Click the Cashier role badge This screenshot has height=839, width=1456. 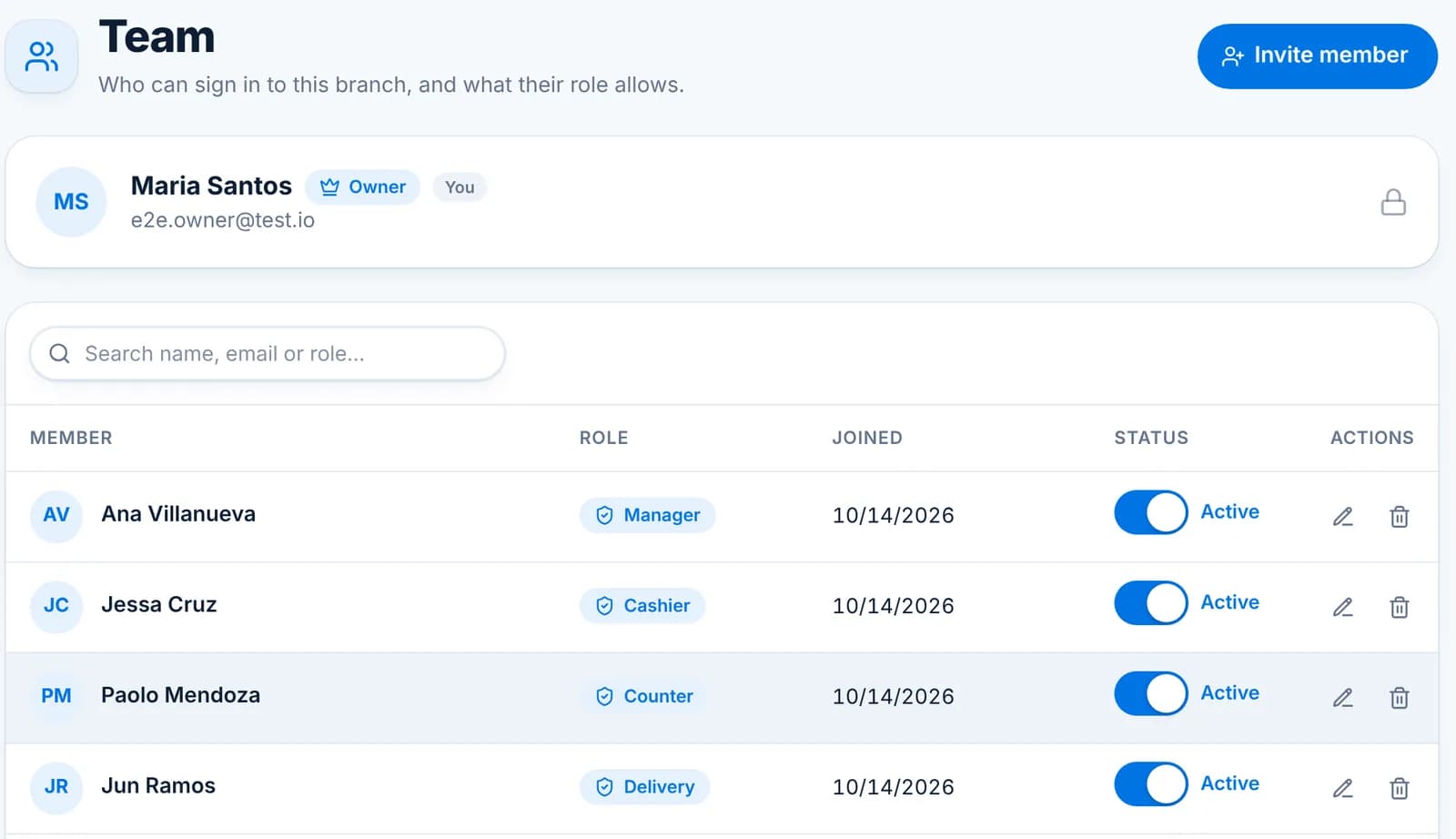pyautogui.click(x=642, y=606)
